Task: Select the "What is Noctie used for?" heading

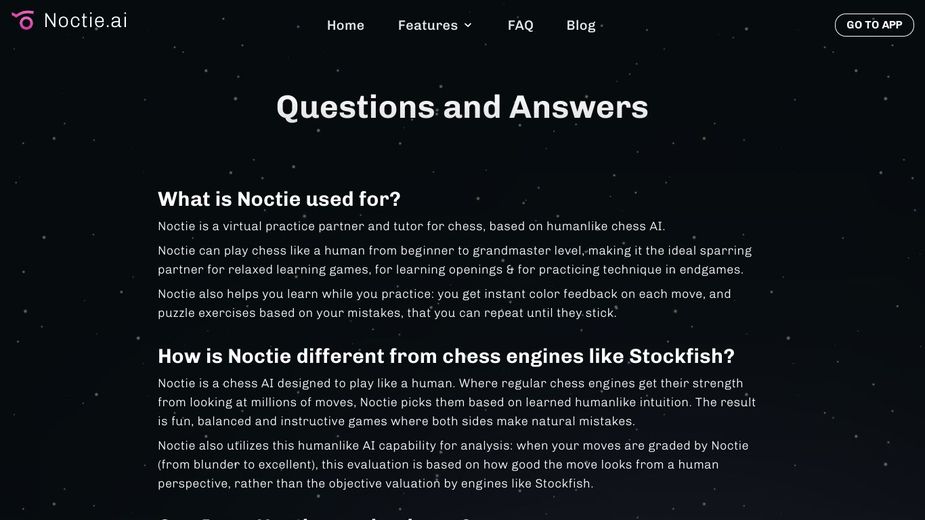Action: coord(279,199)
